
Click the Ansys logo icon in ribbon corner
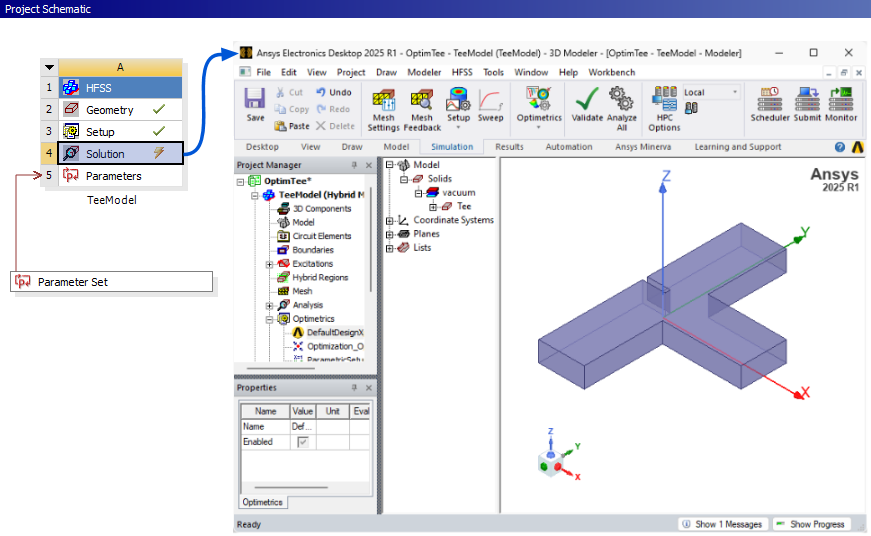[x=858, y=147]
